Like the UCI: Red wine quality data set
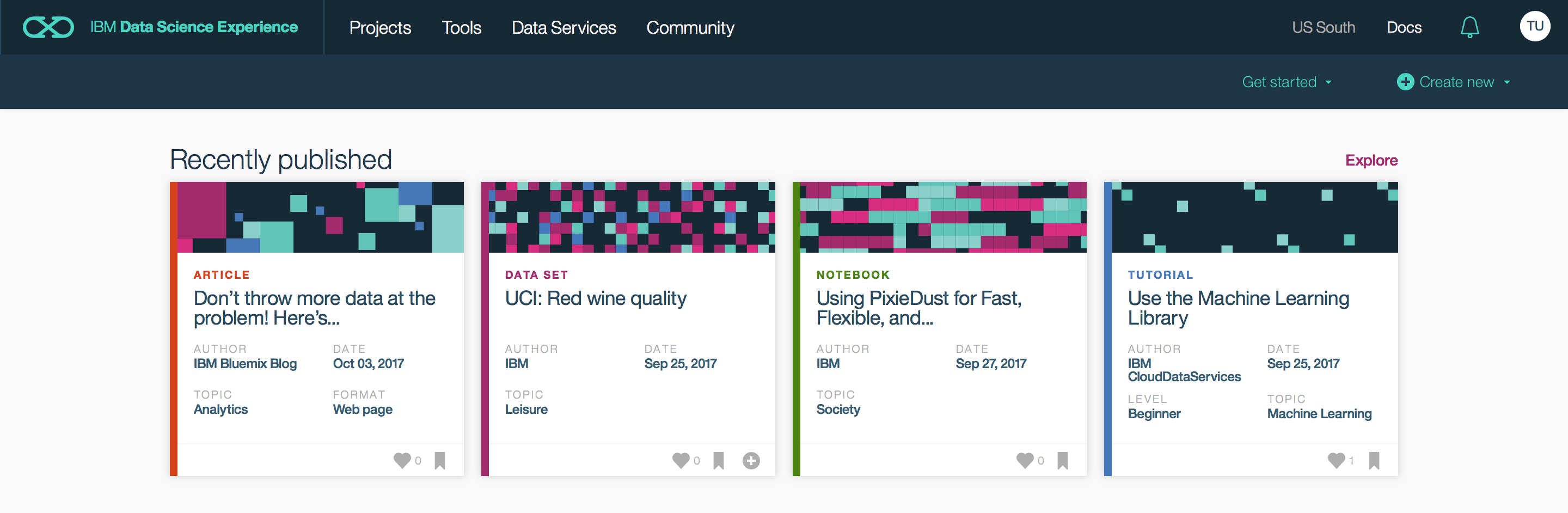The image size is (1568, 513). 681,460
